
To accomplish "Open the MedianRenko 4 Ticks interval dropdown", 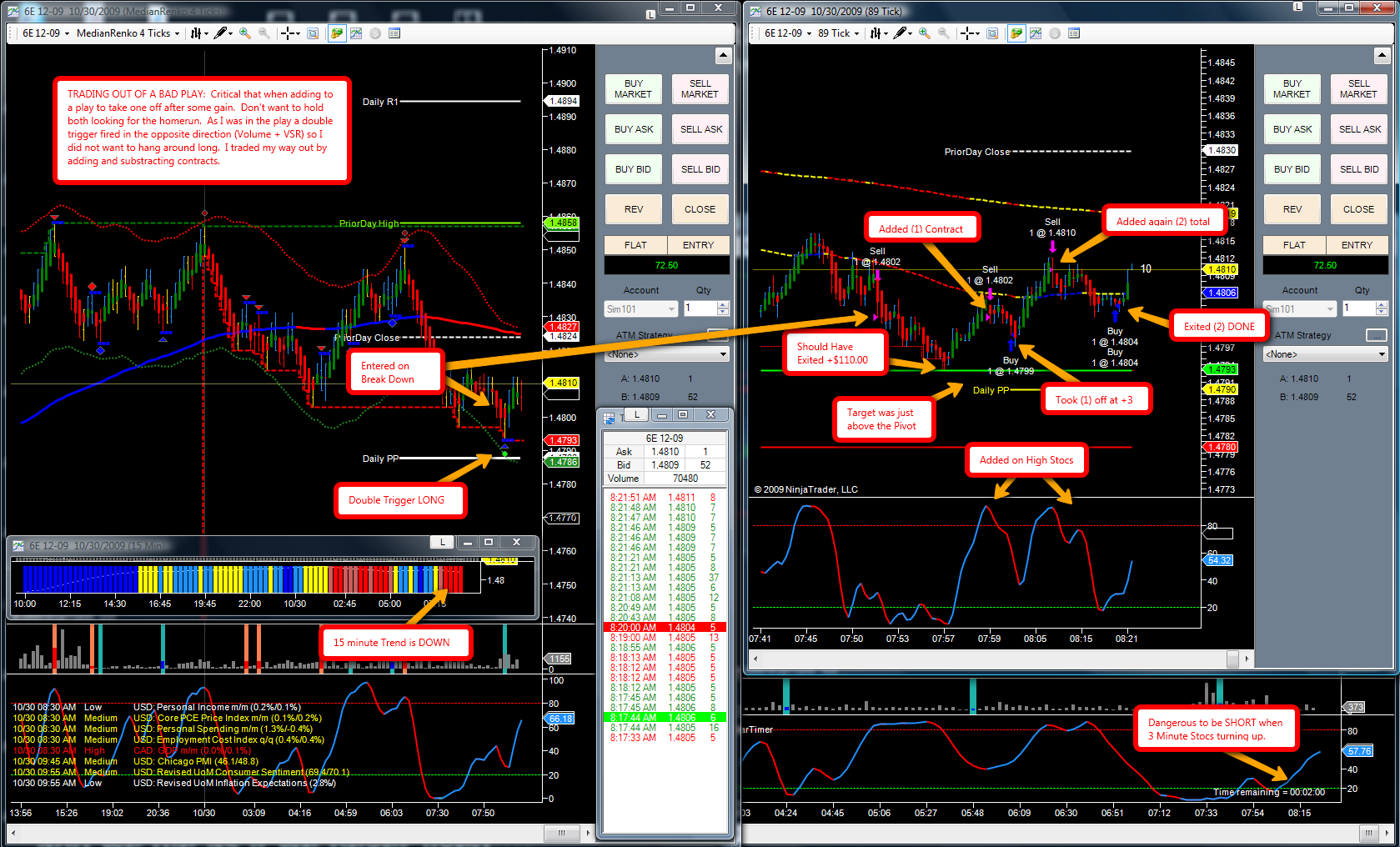I will (128, 33).
